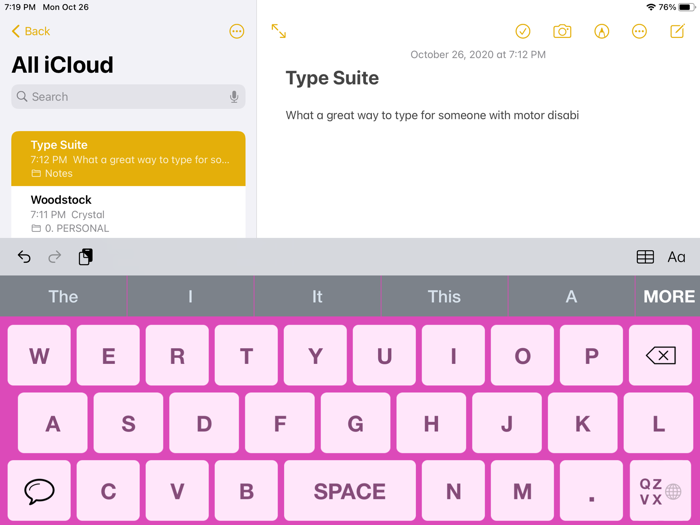Tap the U key
The height and width of the screenshot is (525, 700).
pyautogui.click(x=384, y=355)
